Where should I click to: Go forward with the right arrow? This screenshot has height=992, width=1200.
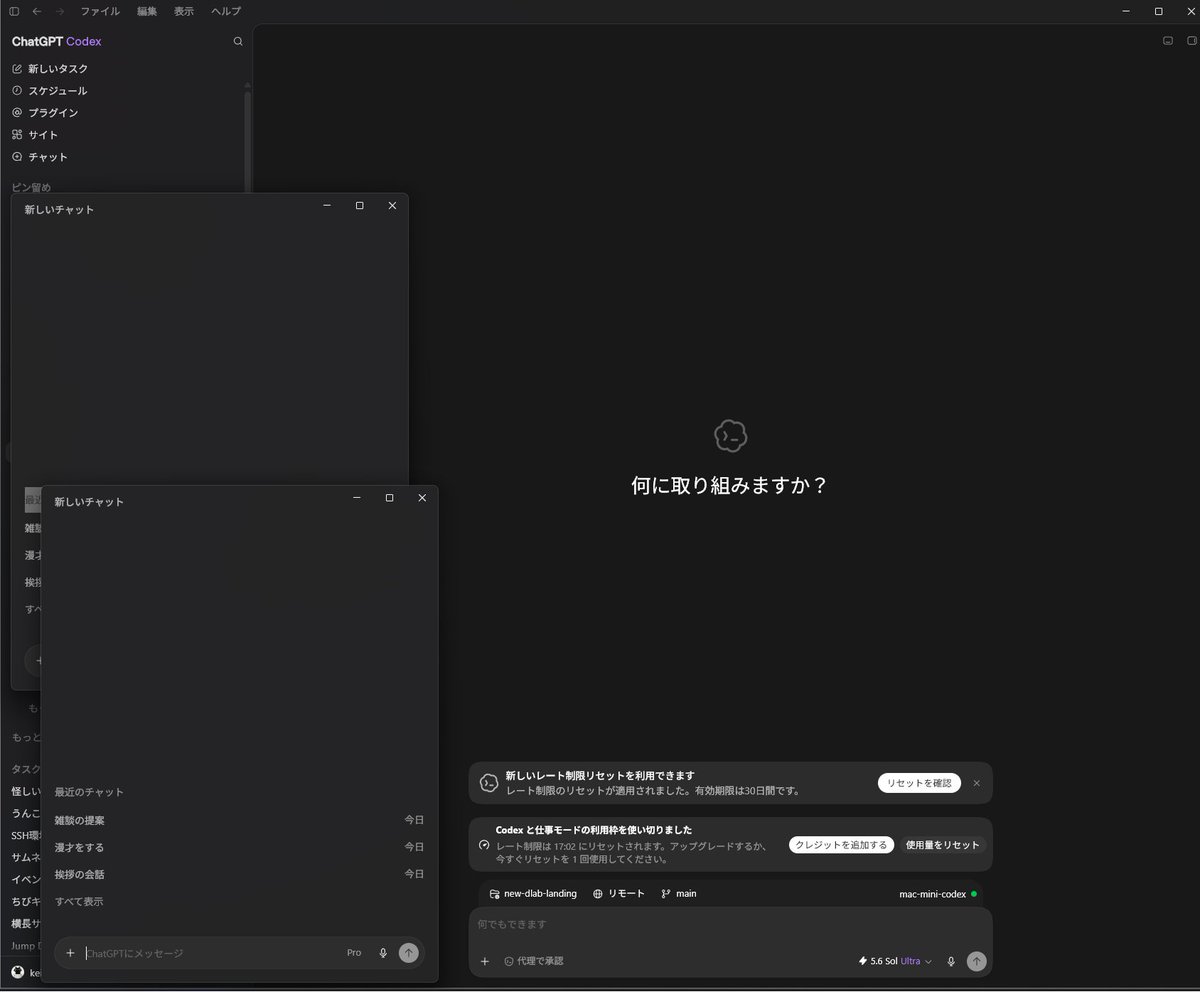pos(60,11)
